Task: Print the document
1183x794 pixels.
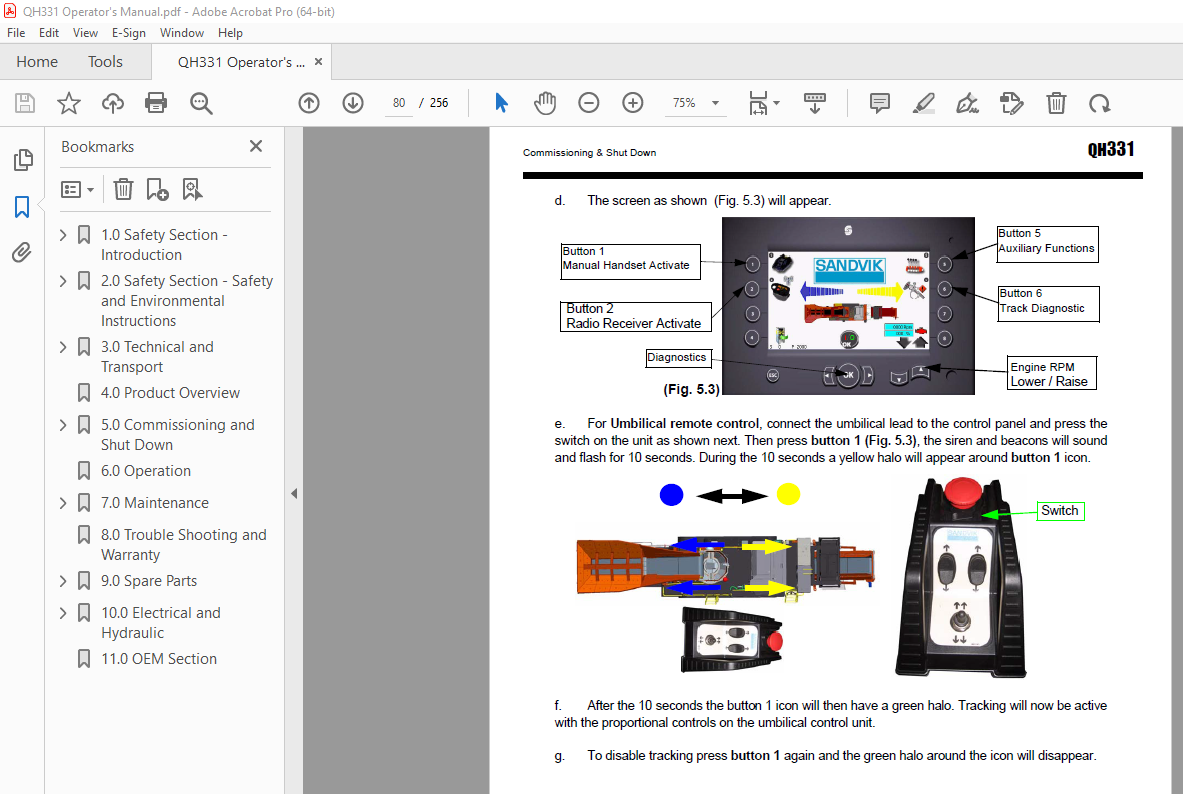Action: (x=156, y=103)
